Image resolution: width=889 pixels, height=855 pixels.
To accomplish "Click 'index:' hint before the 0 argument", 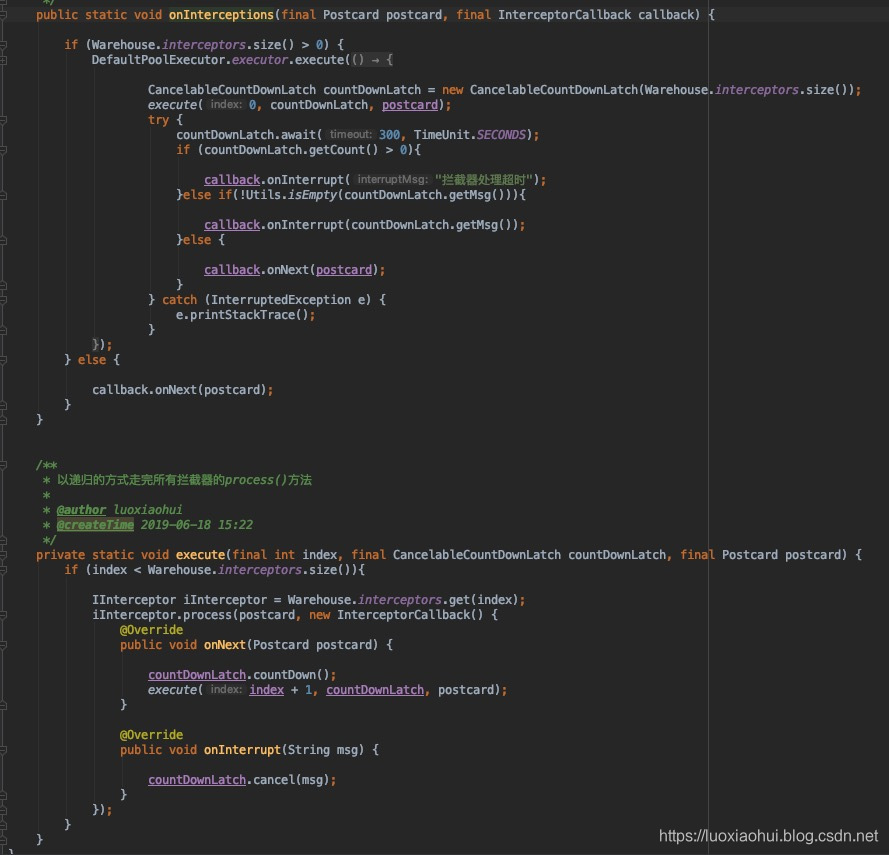I will tap(226, 104).
